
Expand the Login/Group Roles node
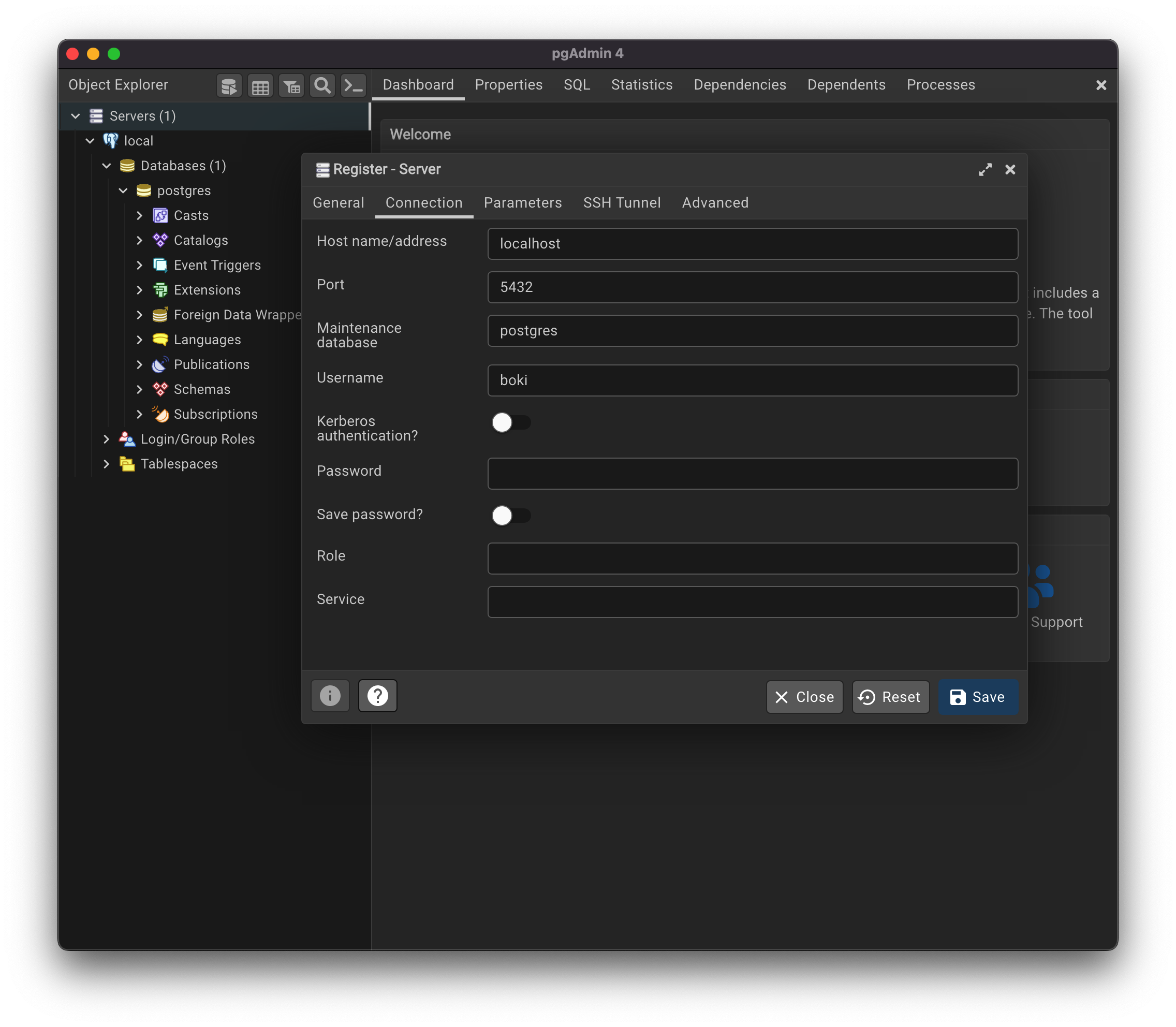(107, 439)
